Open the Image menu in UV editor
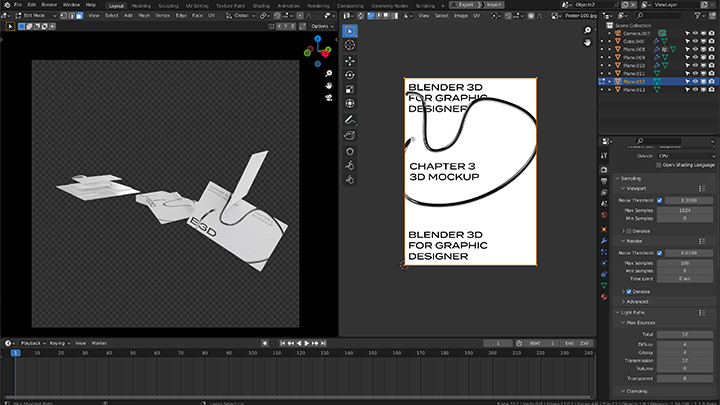Viewport: 720px width, 405px height. [461, 16]
